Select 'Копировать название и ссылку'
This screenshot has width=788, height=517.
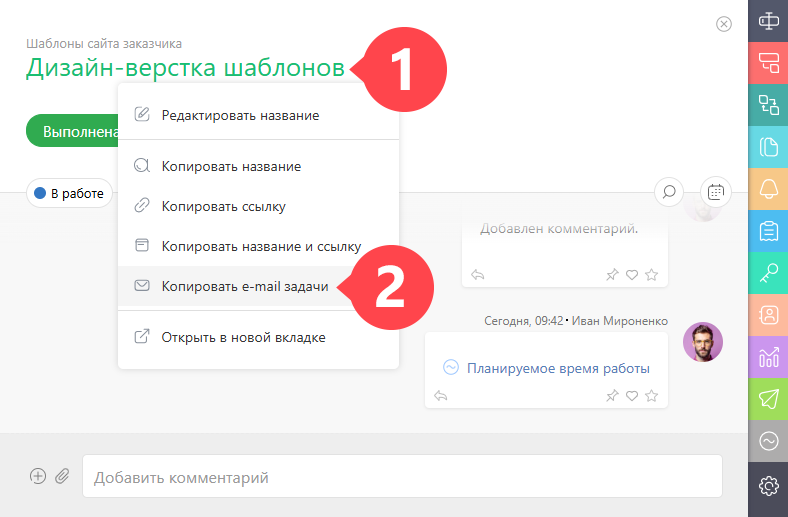pos(258,246)
